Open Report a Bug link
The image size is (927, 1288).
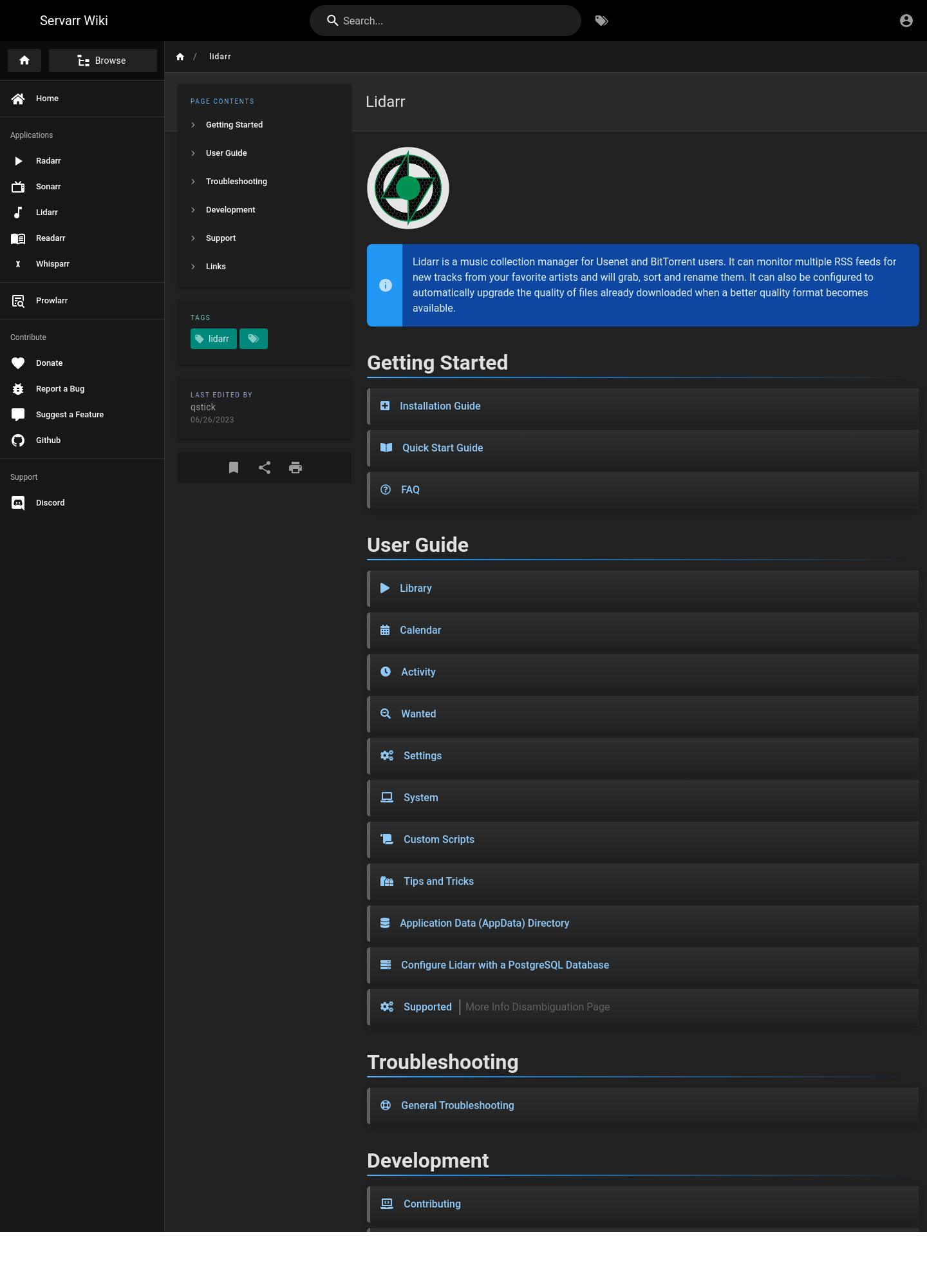[x=82, y=389]
